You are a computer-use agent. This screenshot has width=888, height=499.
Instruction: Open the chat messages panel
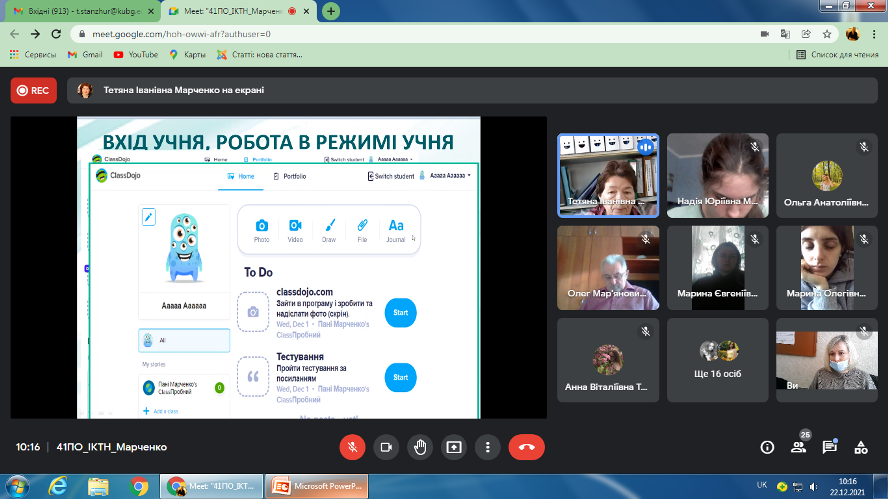(x=829, y=447)
